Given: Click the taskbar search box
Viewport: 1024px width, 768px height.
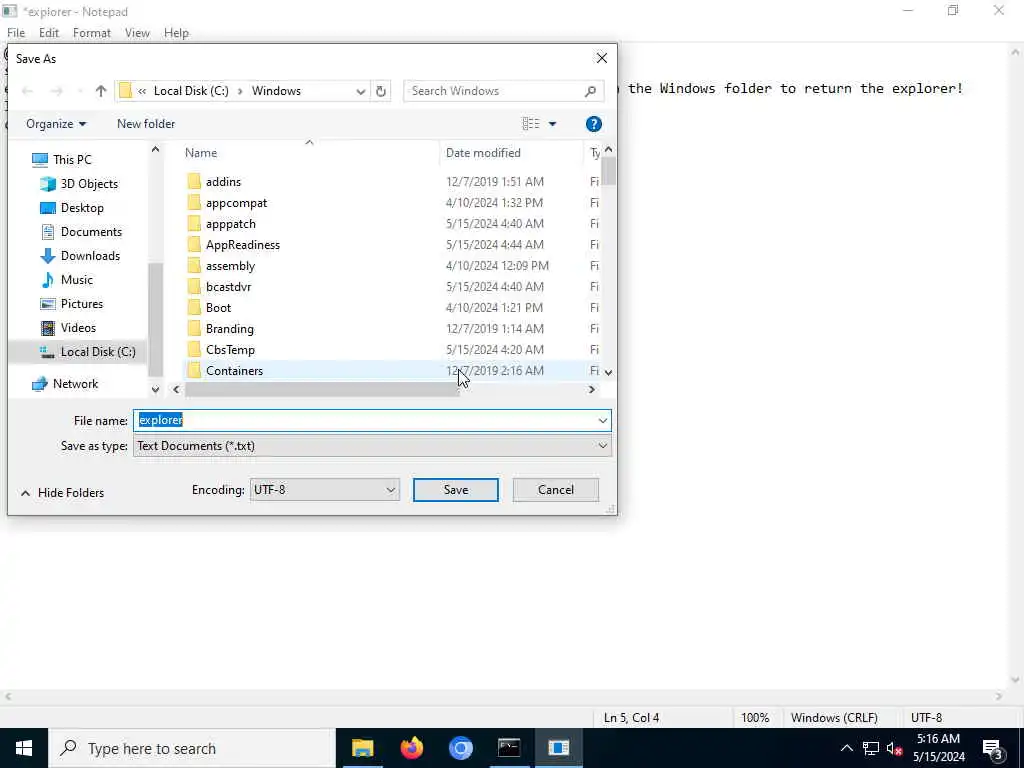Looking at the screenshot, I should tap(192, 748).
